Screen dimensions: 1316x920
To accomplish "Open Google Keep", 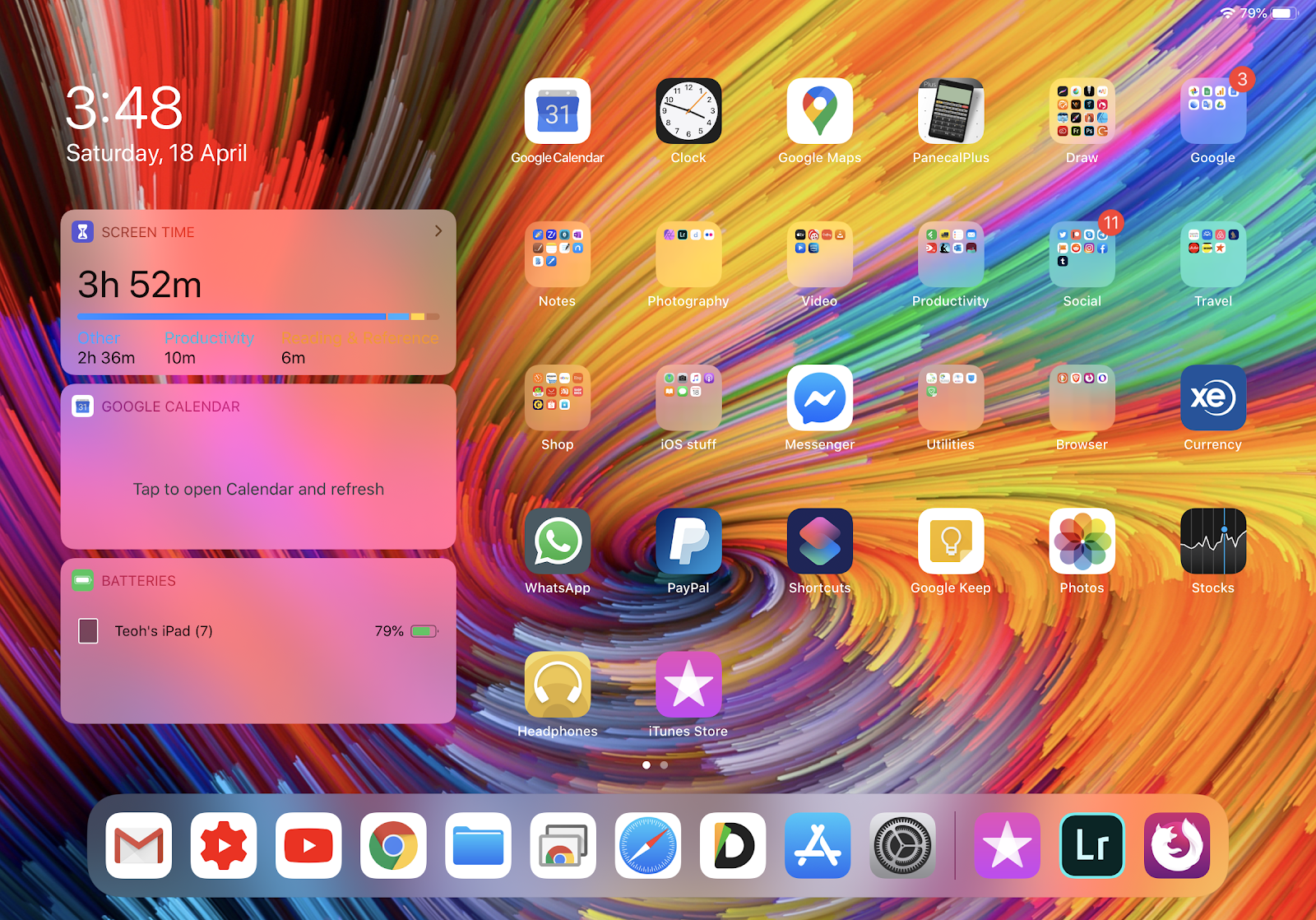I will (951, 541).
